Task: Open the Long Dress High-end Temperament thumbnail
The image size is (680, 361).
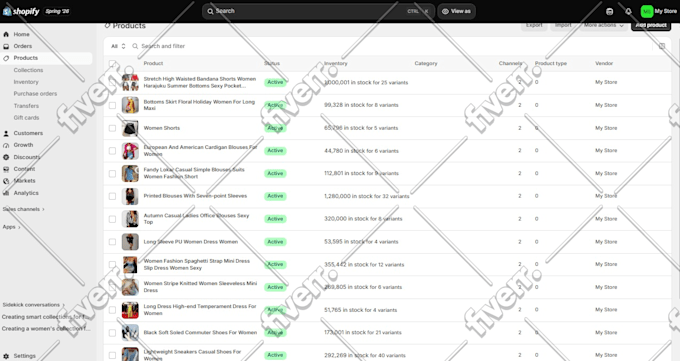Action: (130, 310)
